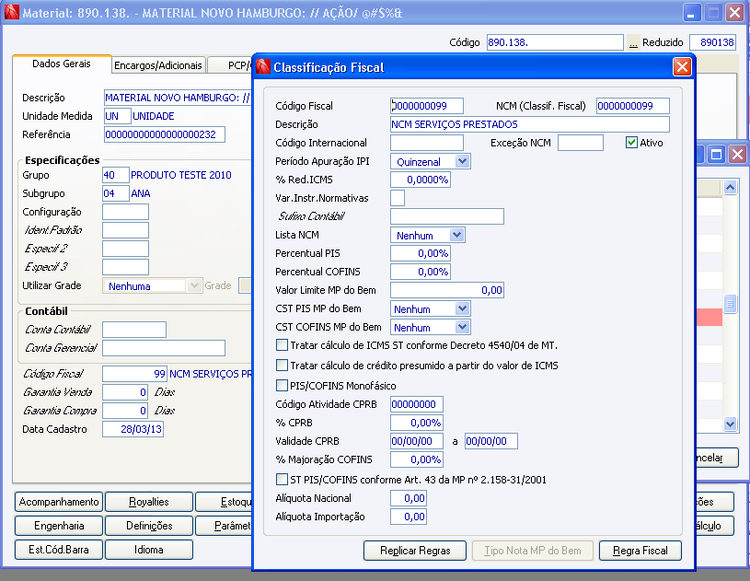Open the Lista NCM dropdown
The image size is (750, 581).
coord(457,235)
